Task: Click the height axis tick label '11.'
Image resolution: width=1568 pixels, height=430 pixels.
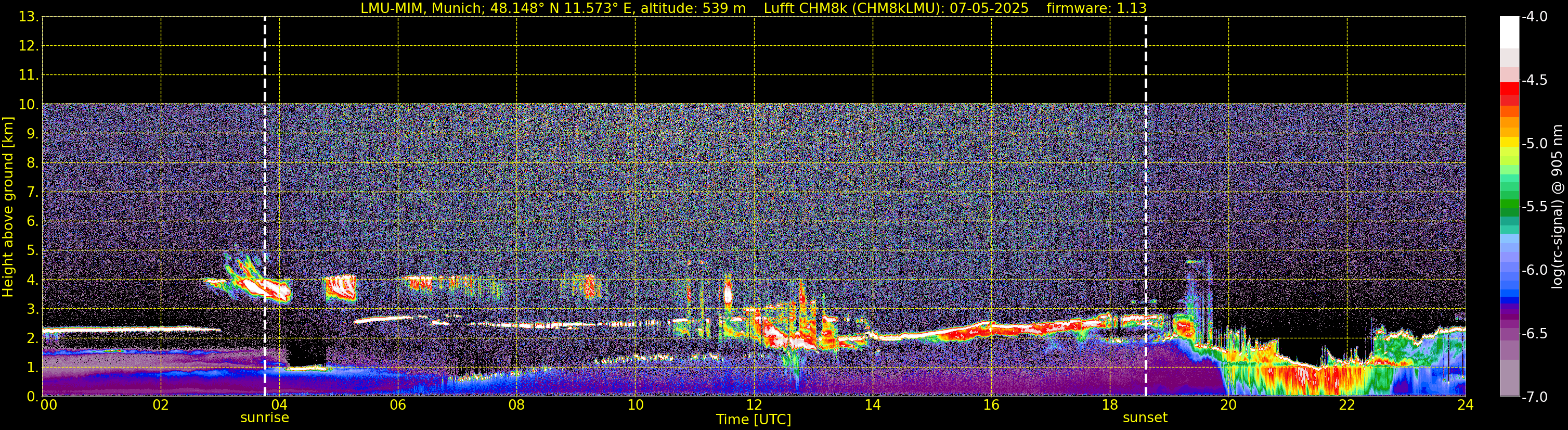Action: [29, 75]
